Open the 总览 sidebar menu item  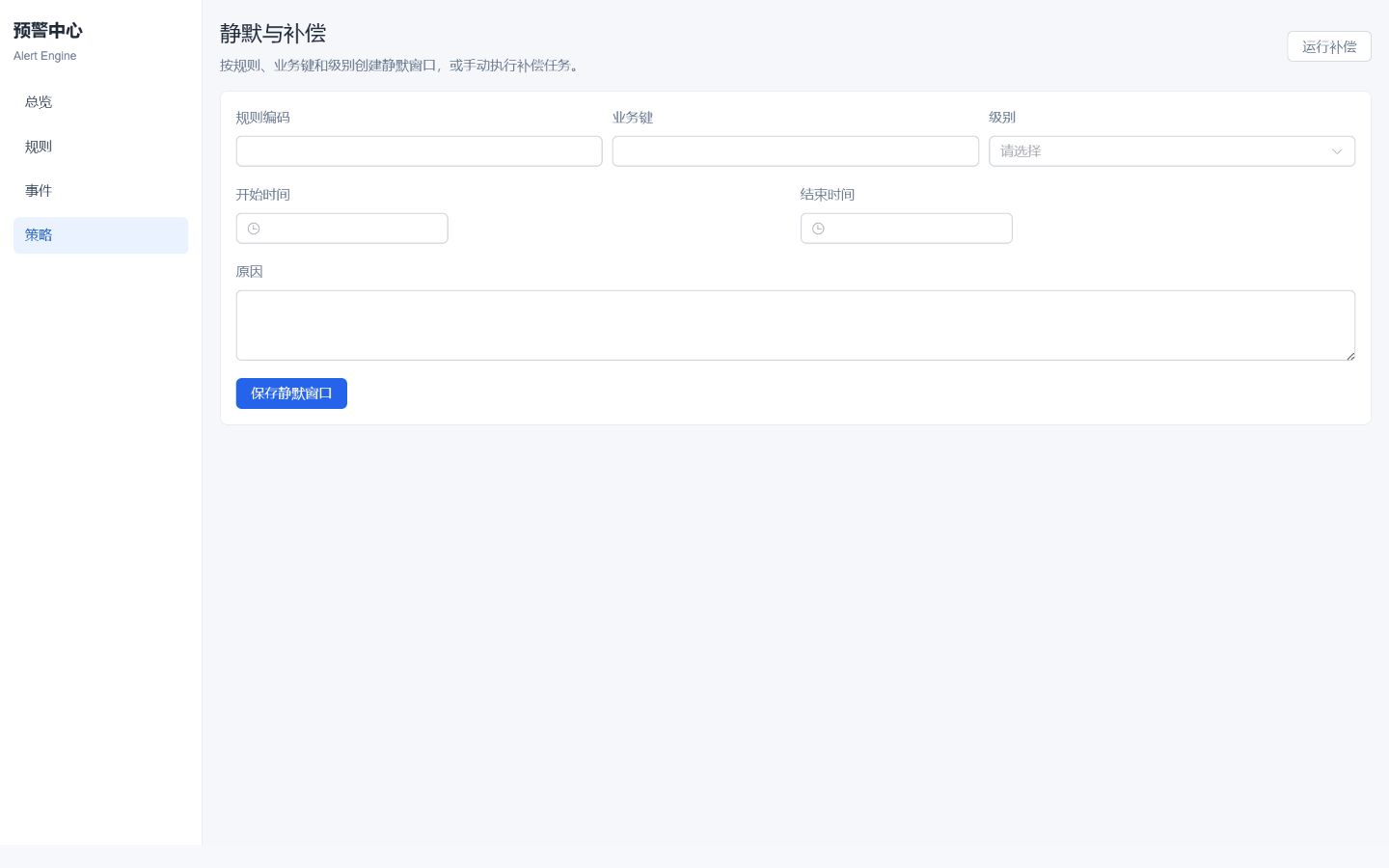100,102
